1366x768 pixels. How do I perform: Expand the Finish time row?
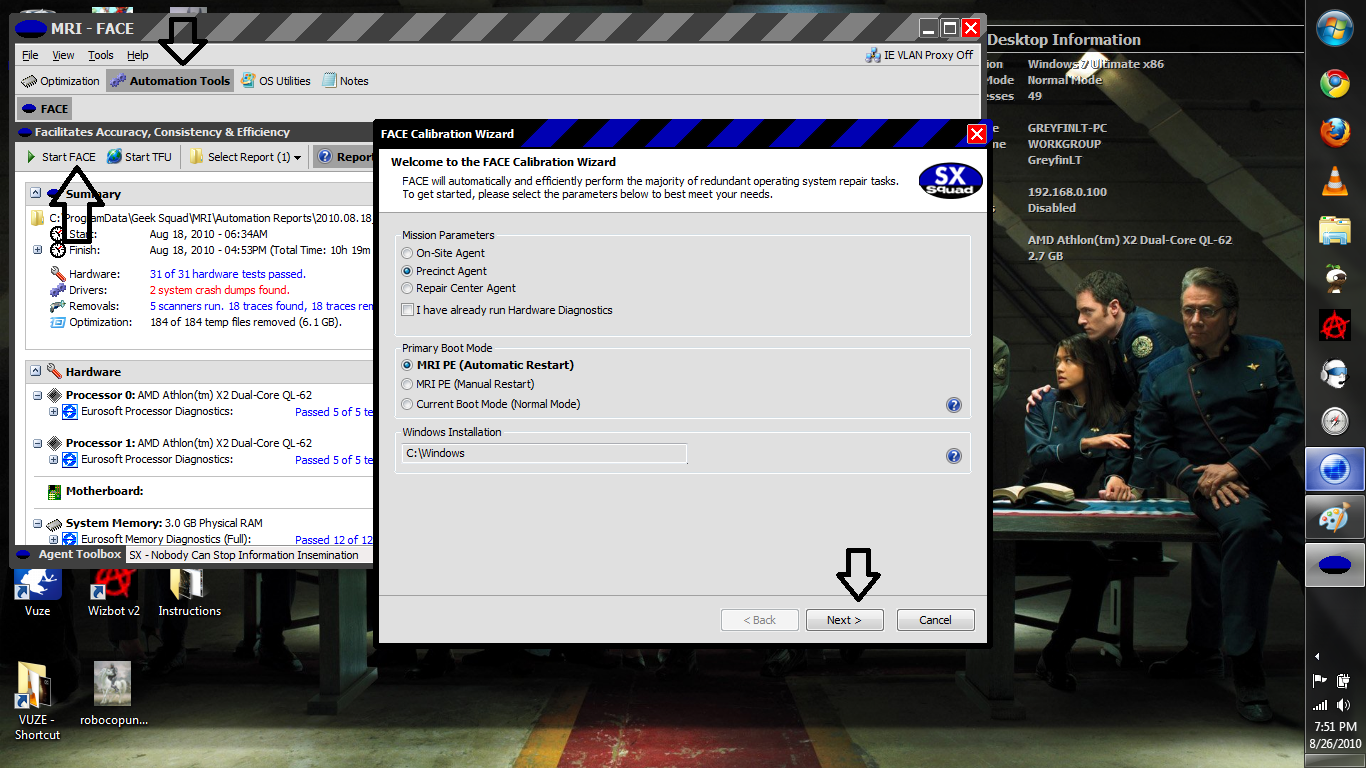pos(38,250)
